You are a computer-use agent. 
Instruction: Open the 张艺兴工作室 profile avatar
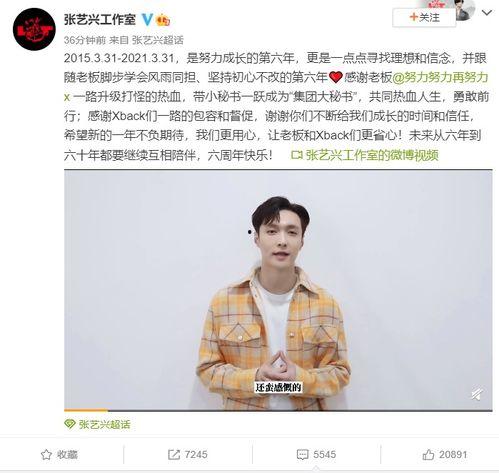[x=34, y=29]
